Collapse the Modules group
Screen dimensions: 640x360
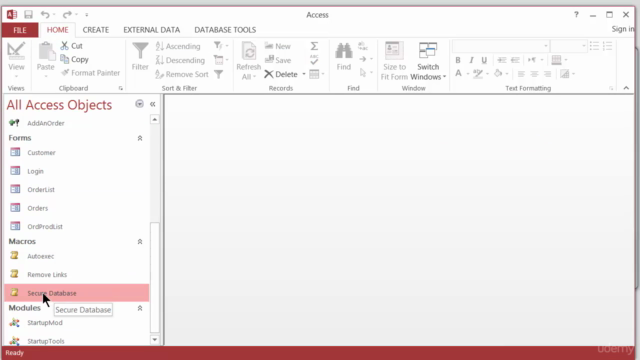(x=140, y=308)
